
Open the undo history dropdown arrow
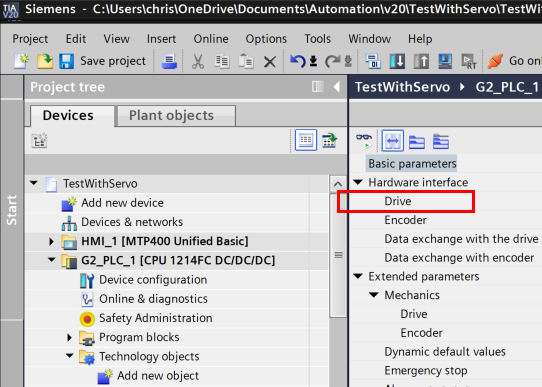(x=313, y=61)
